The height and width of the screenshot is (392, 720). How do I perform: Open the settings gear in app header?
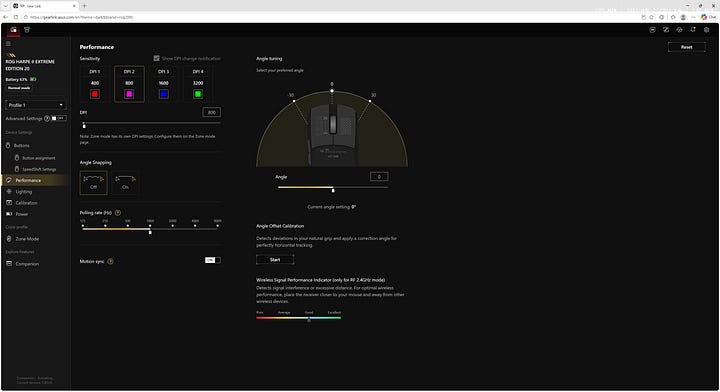click(707, 30)
